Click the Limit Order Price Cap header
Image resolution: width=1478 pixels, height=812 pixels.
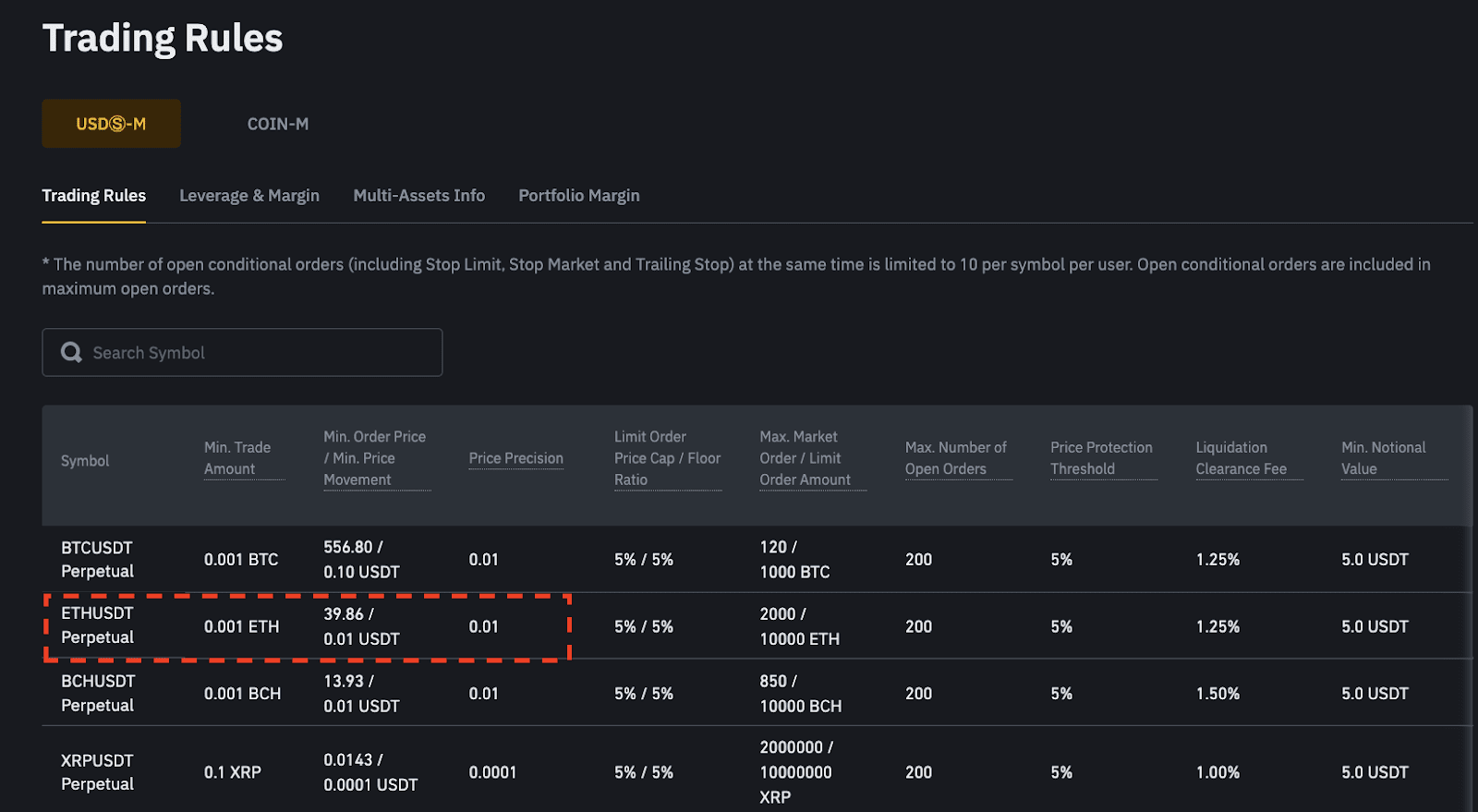click(667, 458)
